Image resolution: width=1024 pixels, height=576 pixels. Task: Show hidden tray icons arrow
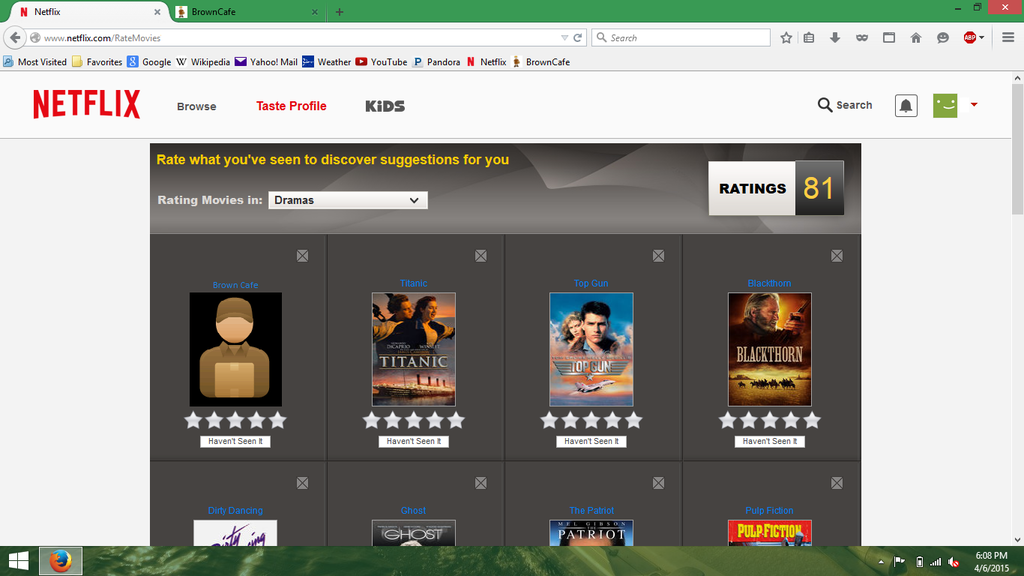[x=881, y=562]
